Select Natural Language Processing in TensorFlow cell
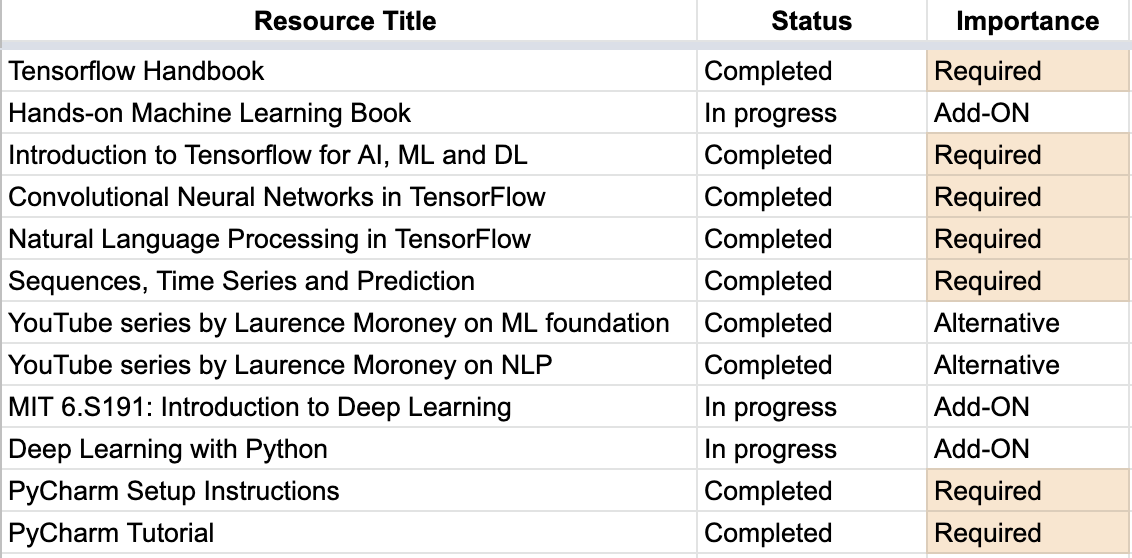 click(x=270, y=239)
